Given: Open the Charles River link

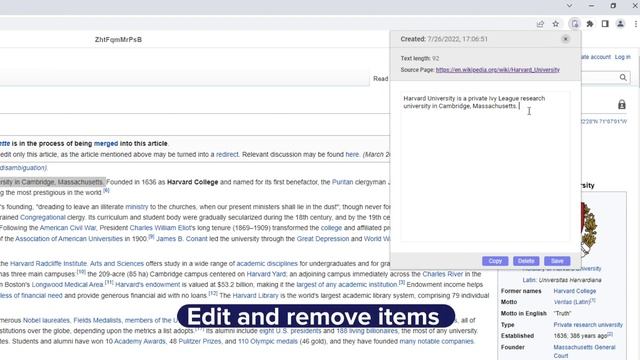Looking at the screenshot, I should click(443, 274).
